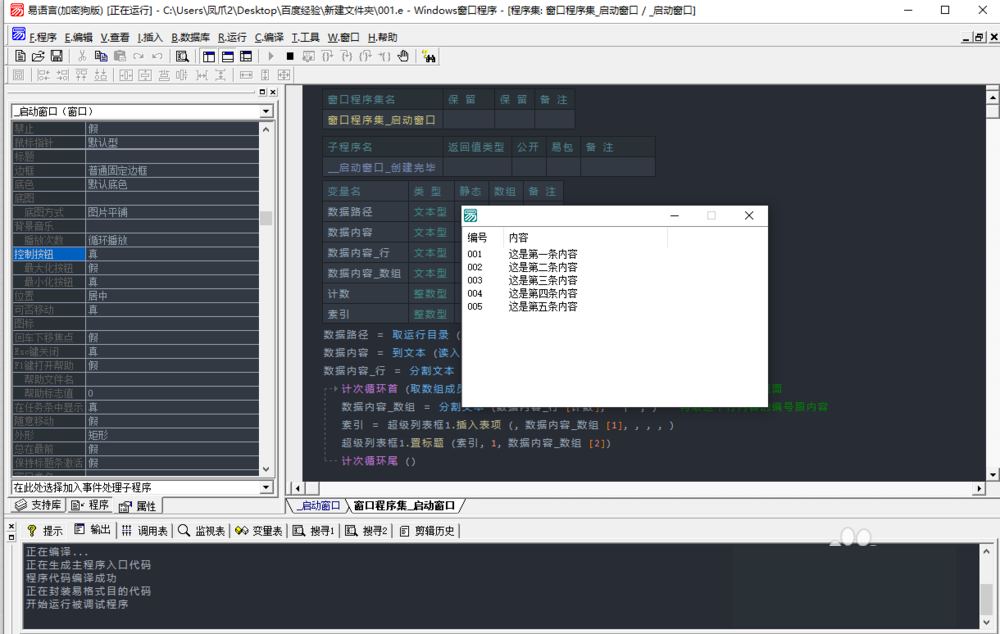Open the 提示 output tab
Viewport: 1000px width, 634px height.
(45, 531)
